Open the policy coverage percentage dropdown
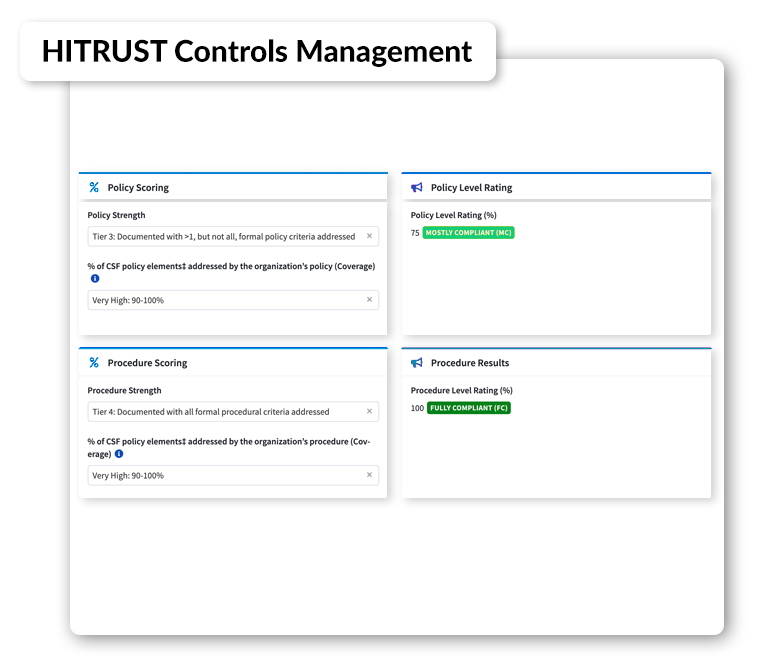Image resolution: width=768 pixels, height=669 pixels. pyautogui.click(x=233, y=300)
